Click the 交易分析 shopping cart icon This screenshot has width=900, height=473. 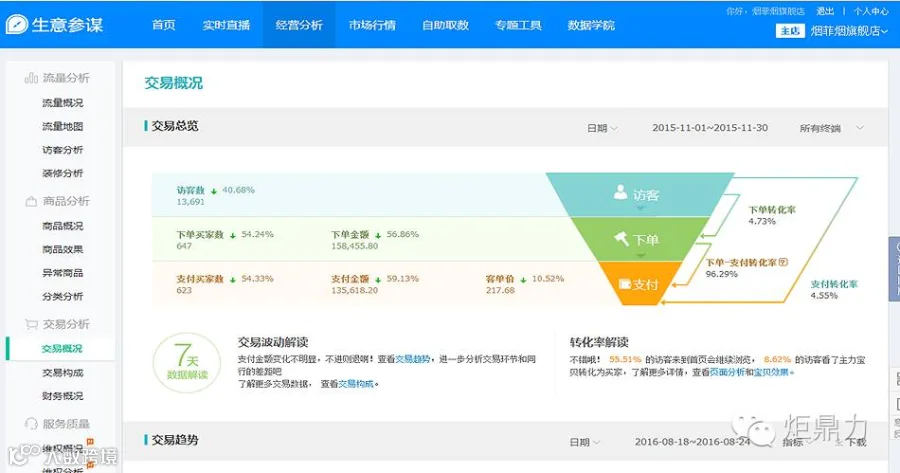[x=31, y=324]
